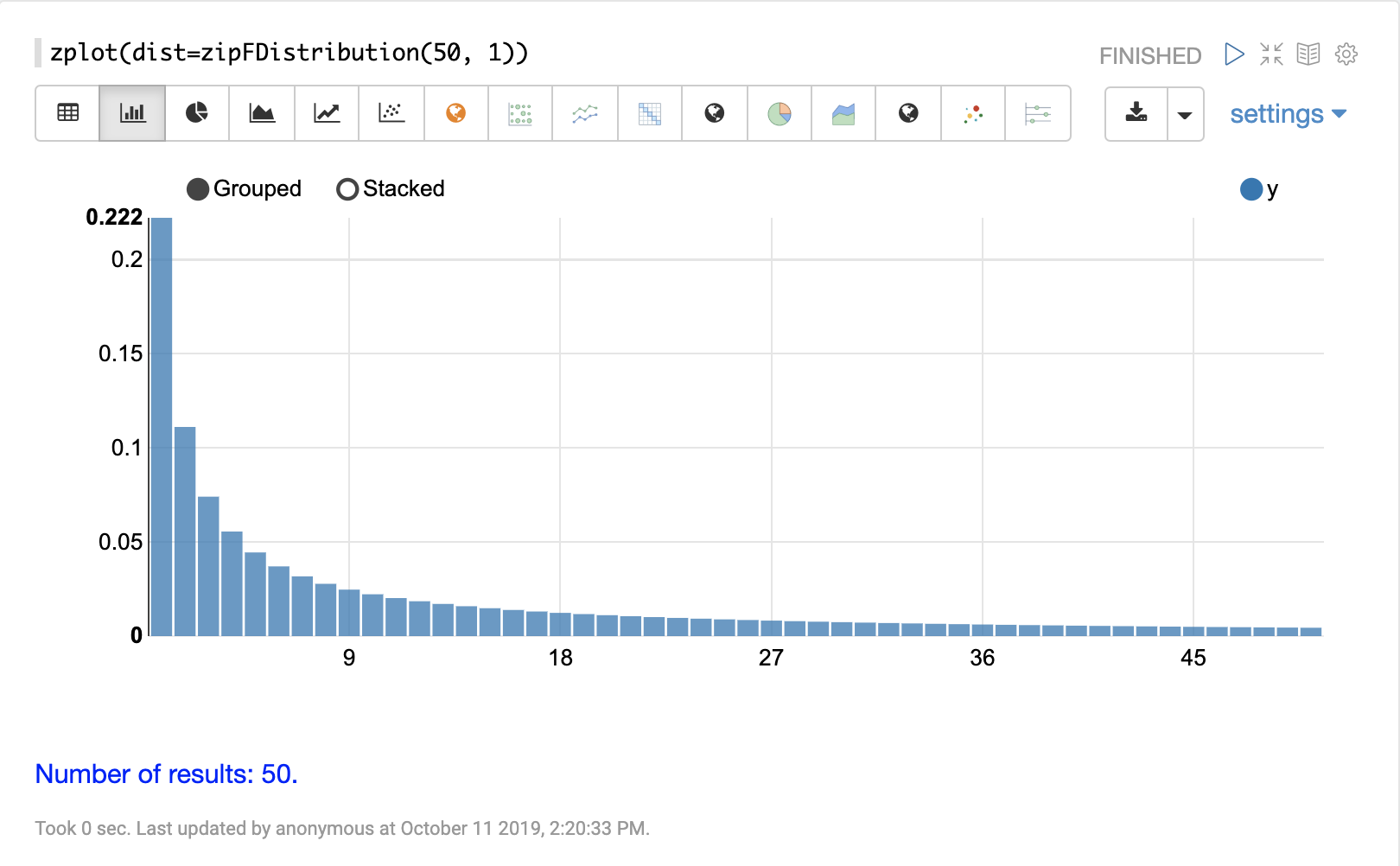Image resolution: width=1400 pixels, height=866 pixels.
Task: Run the paragraph with play icon
Action: [1234, 54]
